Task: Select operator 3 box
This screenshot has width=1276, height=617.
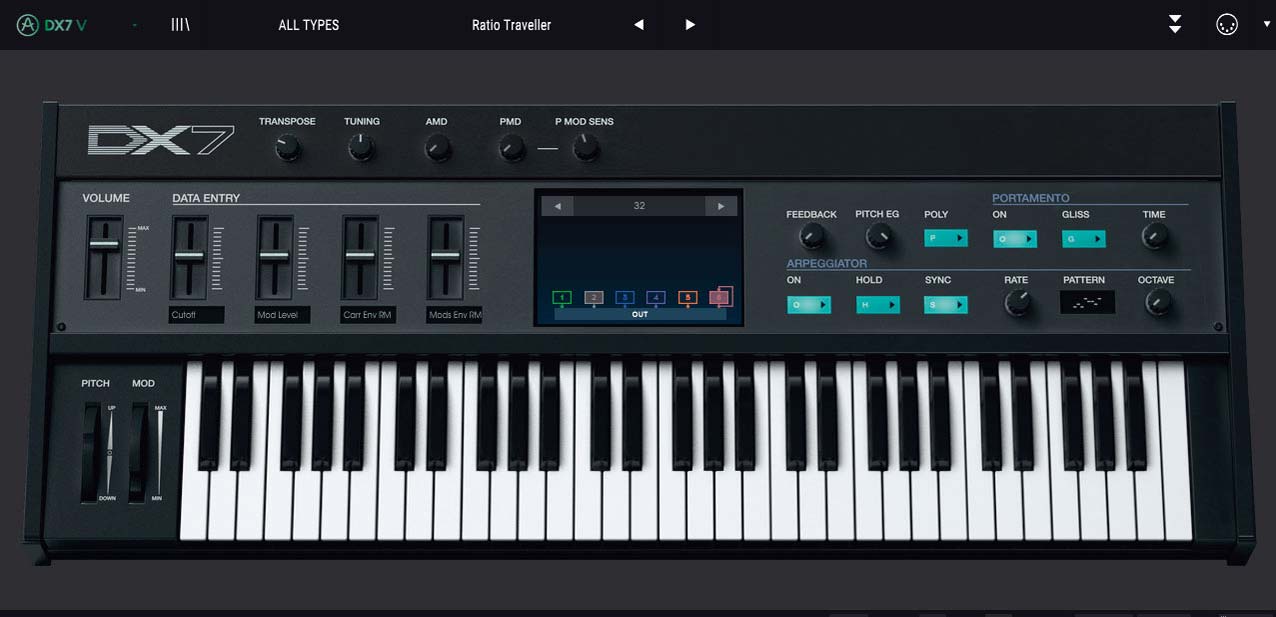Action: point(625,297)
